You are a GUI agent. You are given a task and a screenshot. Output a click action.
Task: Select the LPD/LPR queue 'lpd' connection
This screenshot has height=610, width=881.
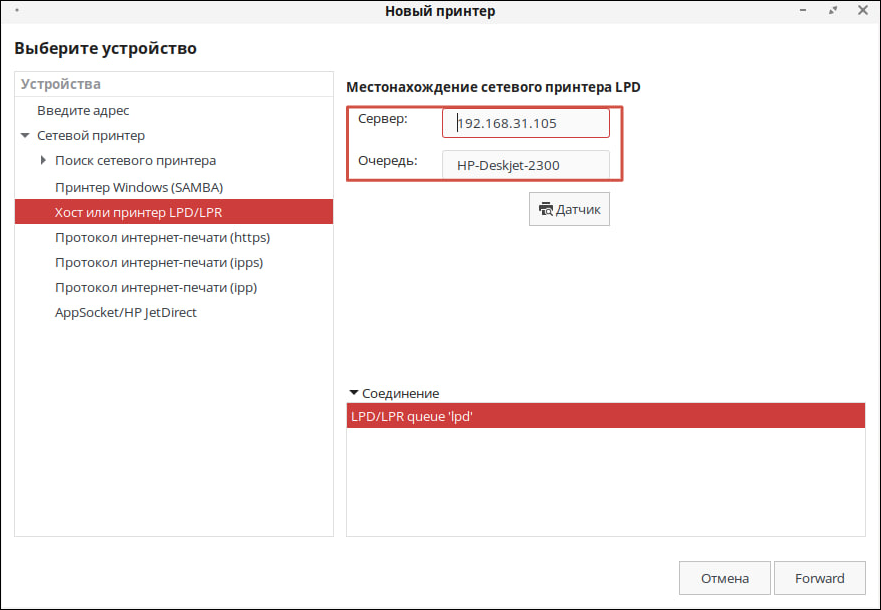(605, 416)
